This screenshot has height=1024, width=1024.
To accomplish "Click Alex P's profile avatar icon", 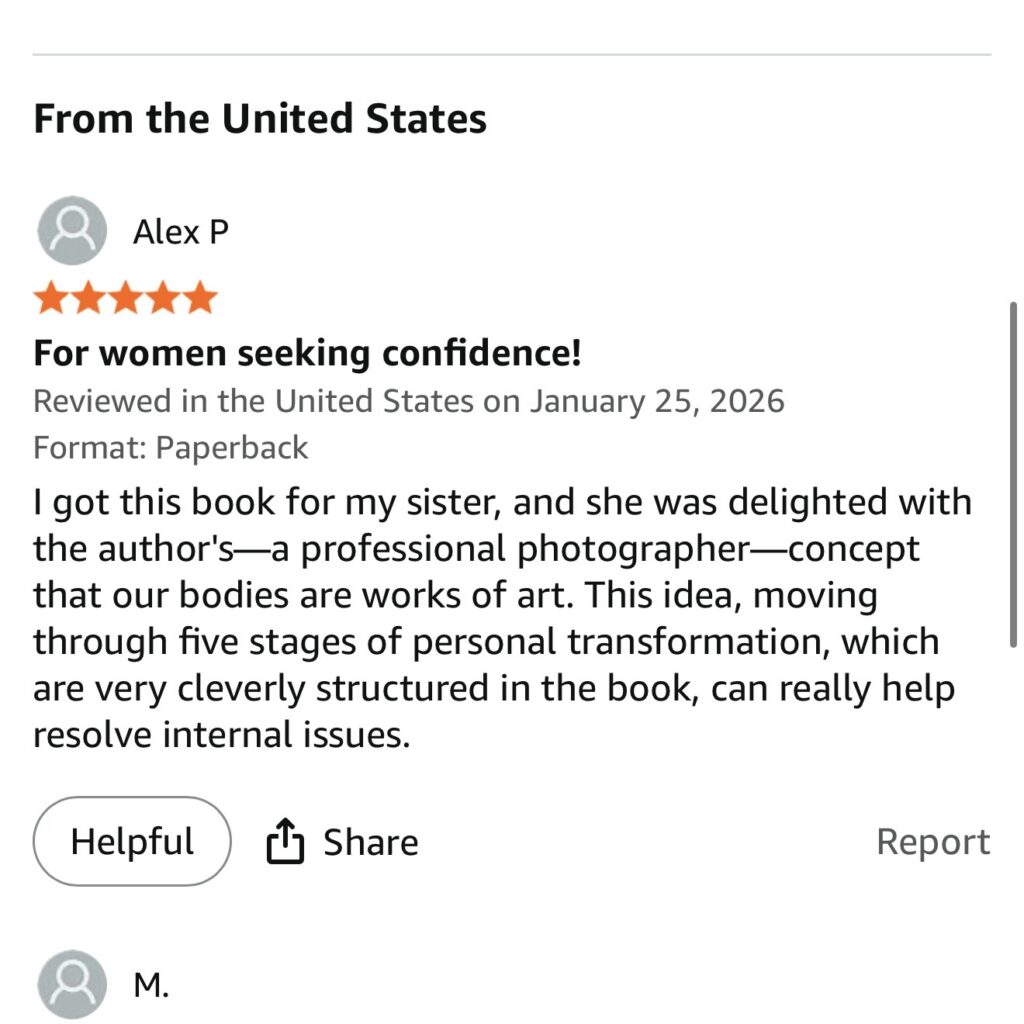I will (72, 231).
